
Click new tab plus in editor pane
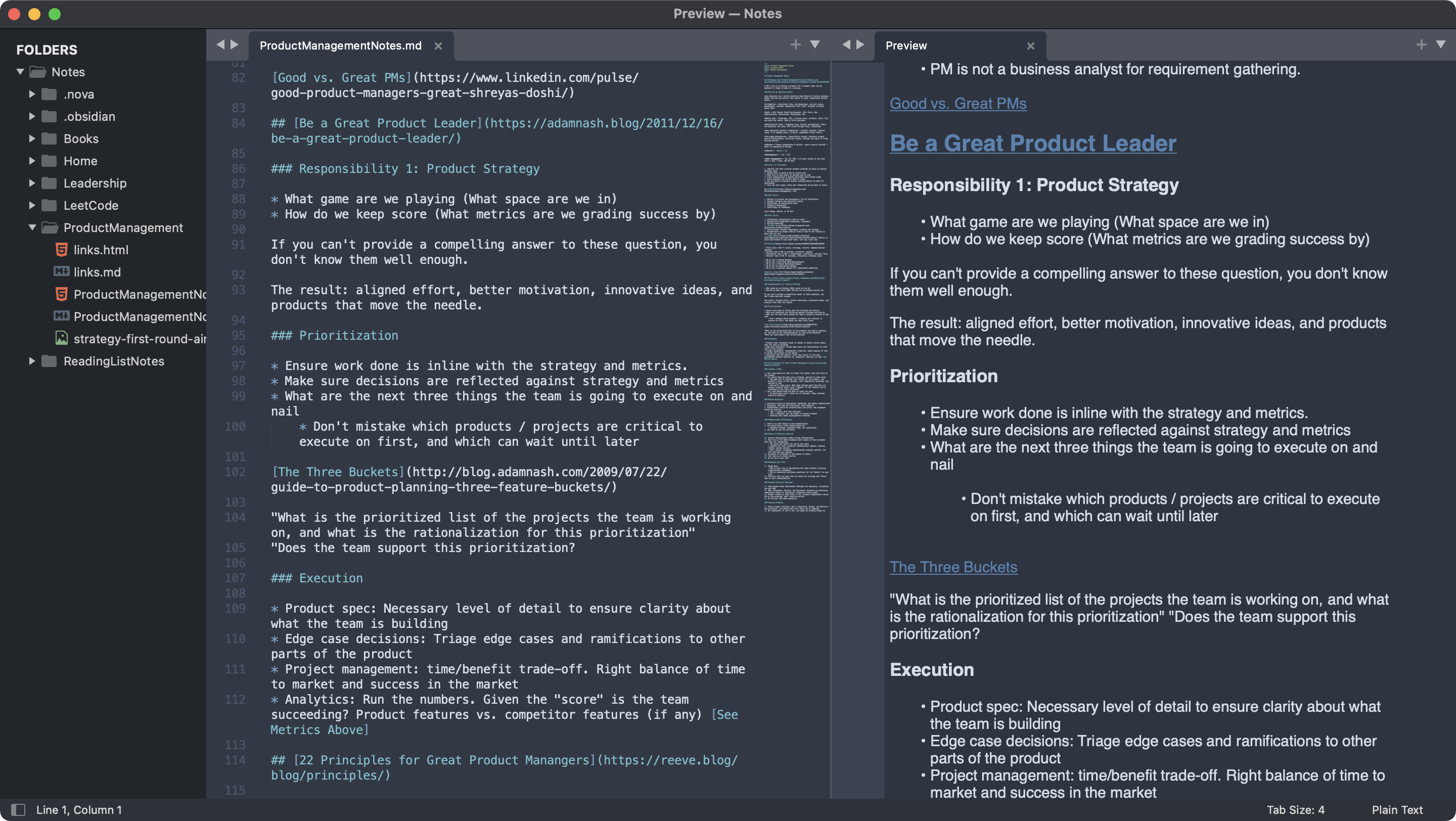point(795,44)
